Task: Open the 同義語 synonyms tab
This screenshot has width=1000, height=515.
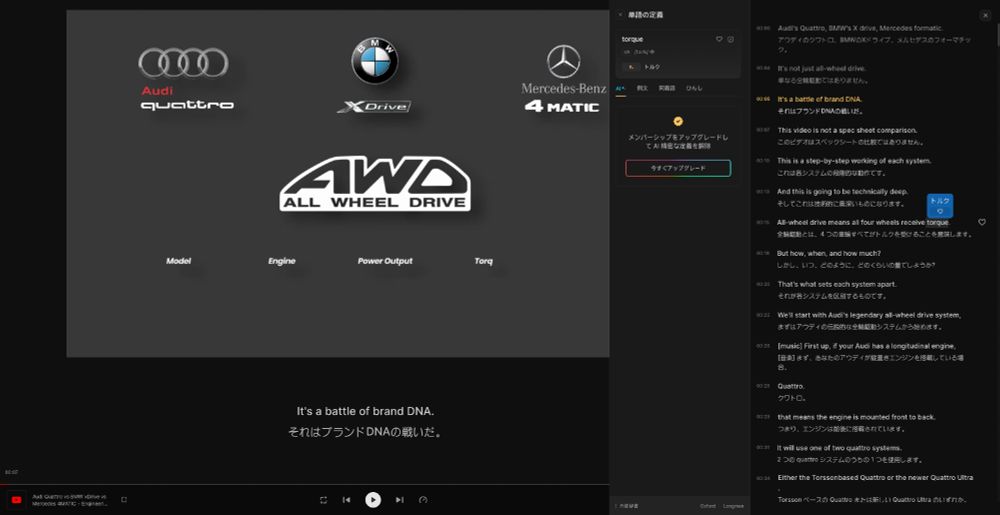Action: tap(666, 88)
